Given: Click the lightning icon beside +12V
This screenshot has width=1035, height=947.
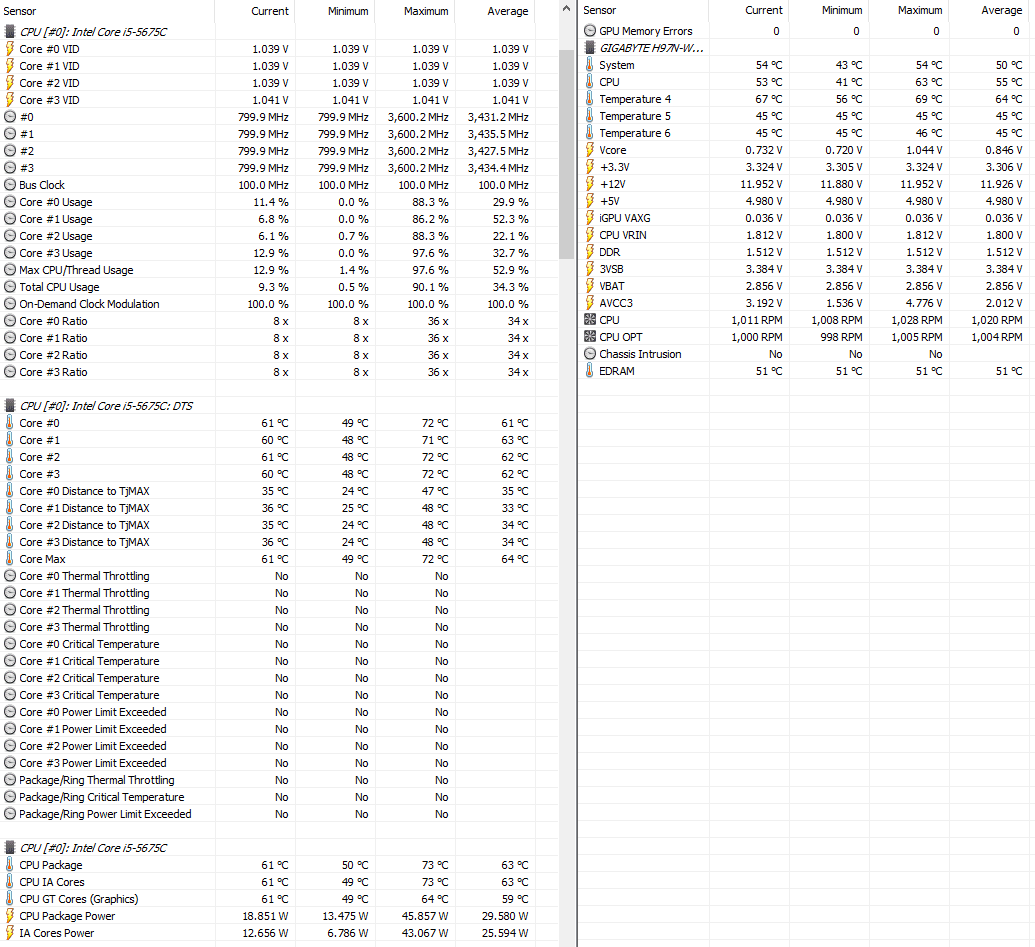Looking at the screenshot, I should click(x=590, y=184).
